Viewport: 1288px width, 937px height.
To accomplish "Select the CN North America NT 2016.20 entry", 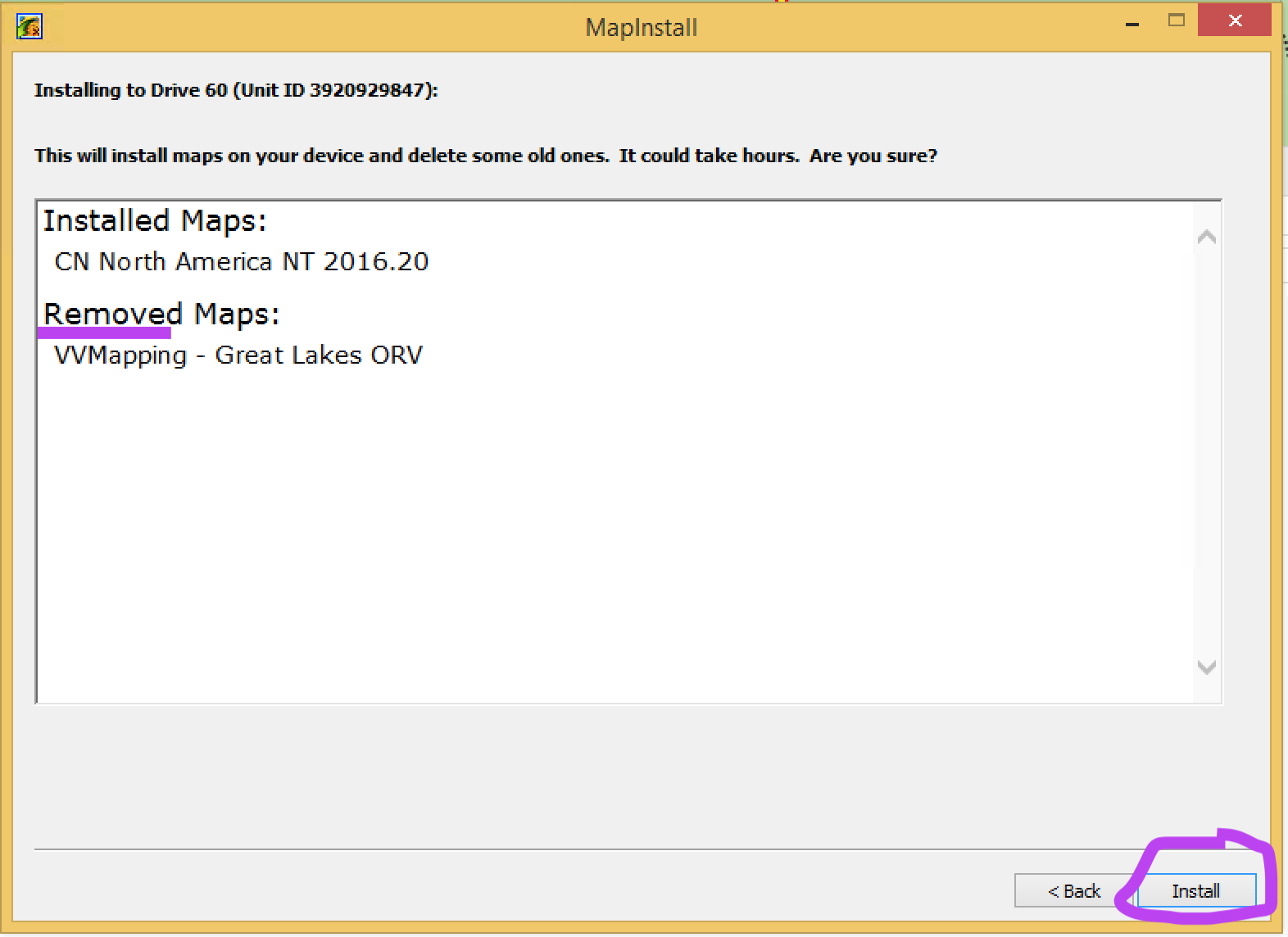I will click(242, 261).
